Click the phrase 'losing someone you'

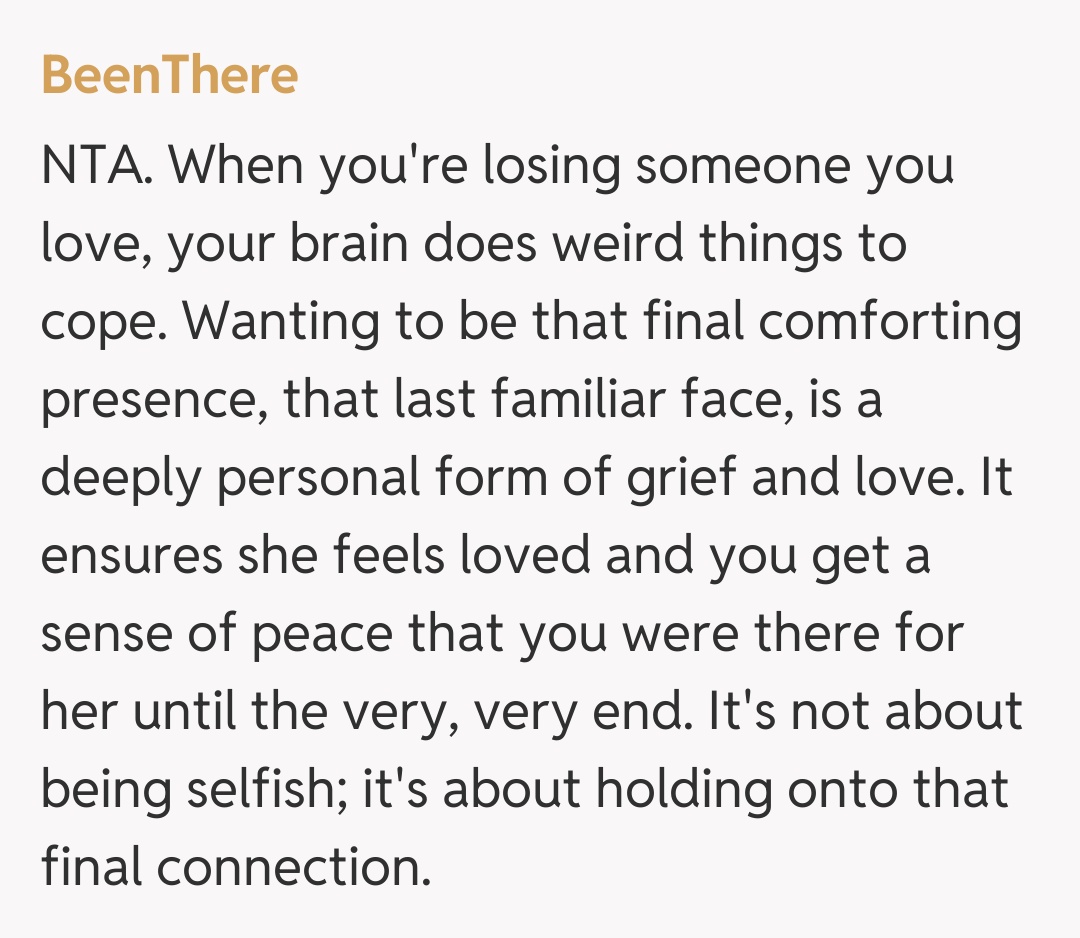click(x=718, y=166)
